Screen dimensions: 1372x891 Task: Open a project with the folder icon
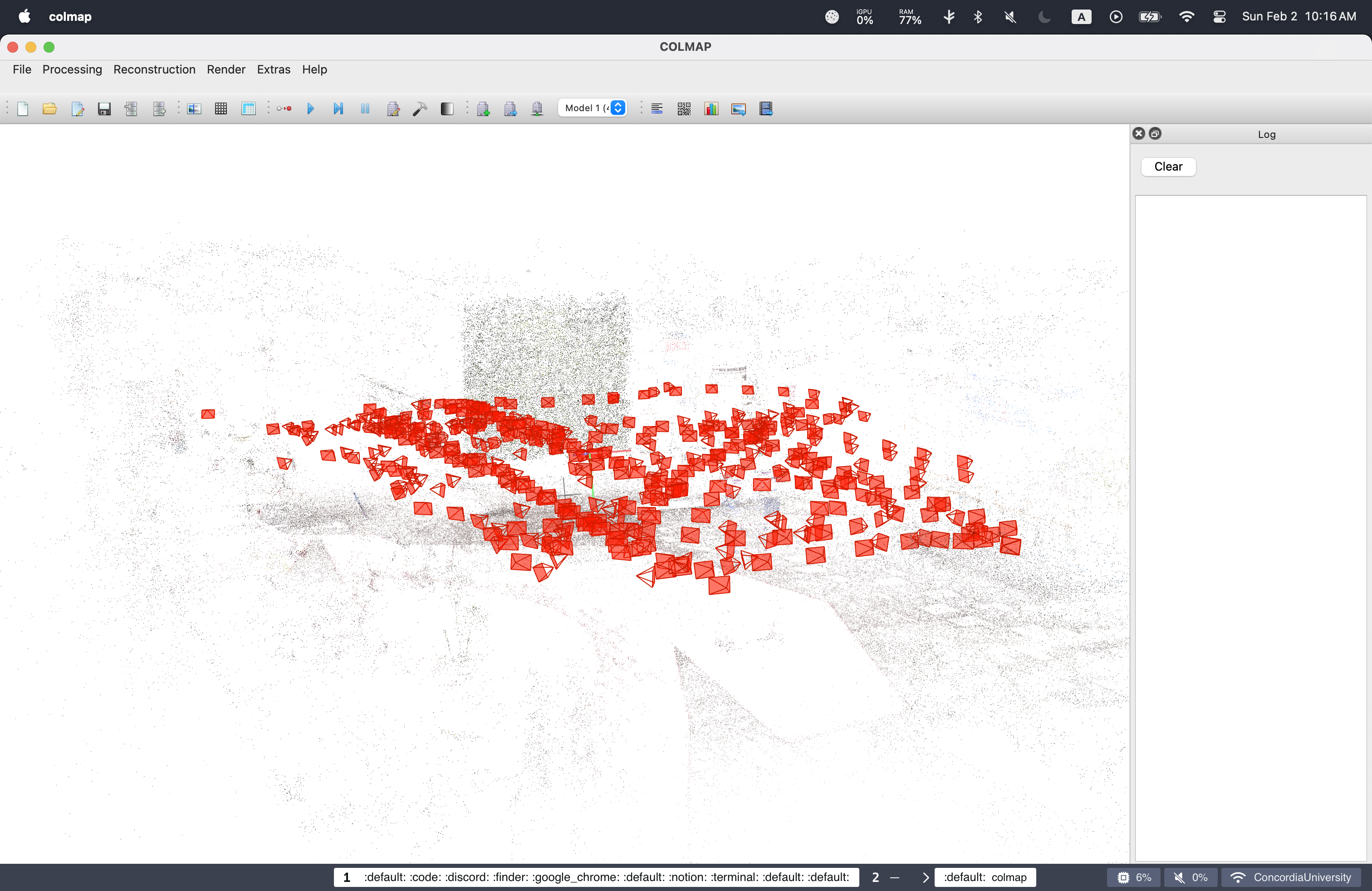click(x=49, y=108)
